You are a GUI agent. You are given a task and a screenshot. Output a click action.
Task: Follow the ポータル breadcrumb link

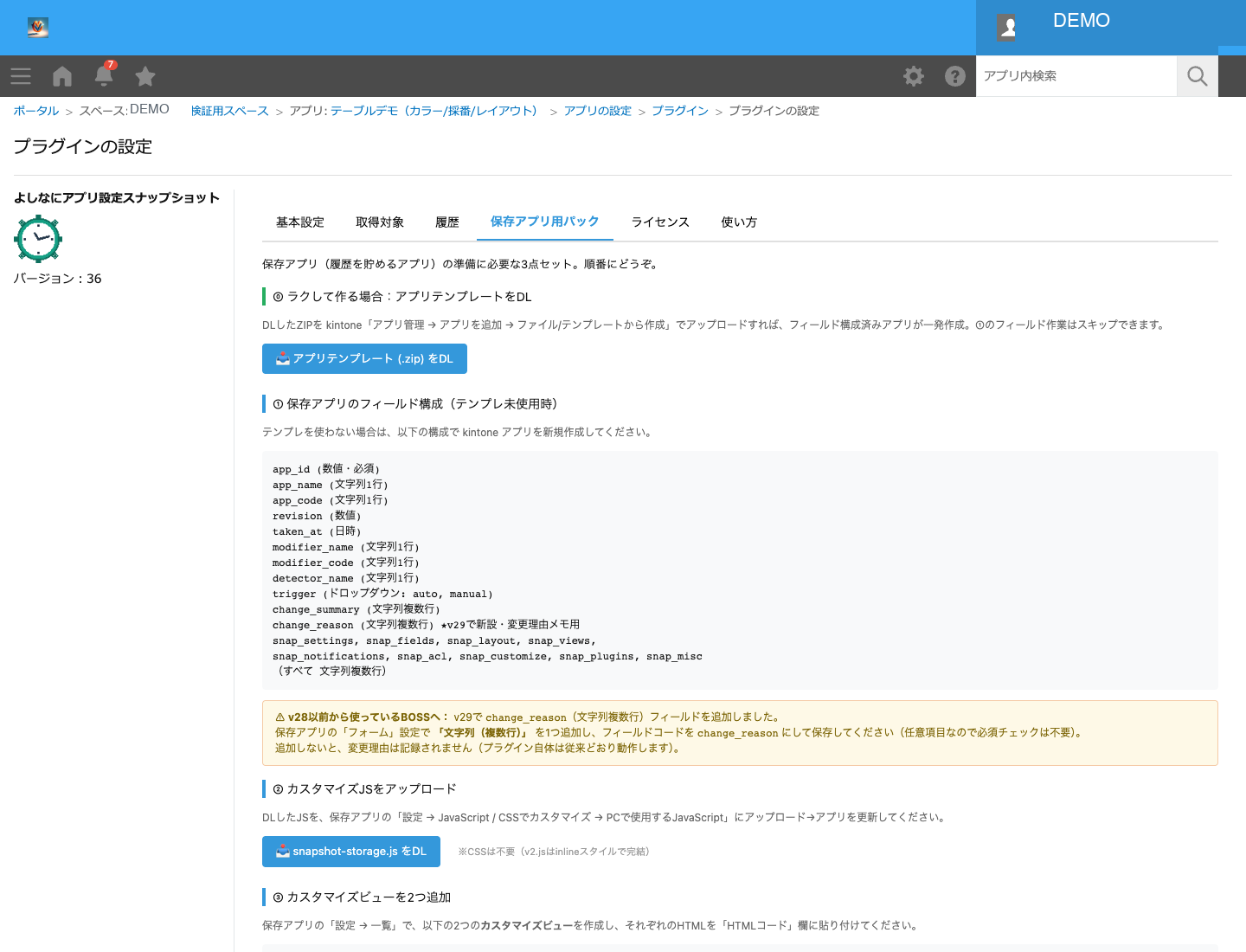[36, 111]
